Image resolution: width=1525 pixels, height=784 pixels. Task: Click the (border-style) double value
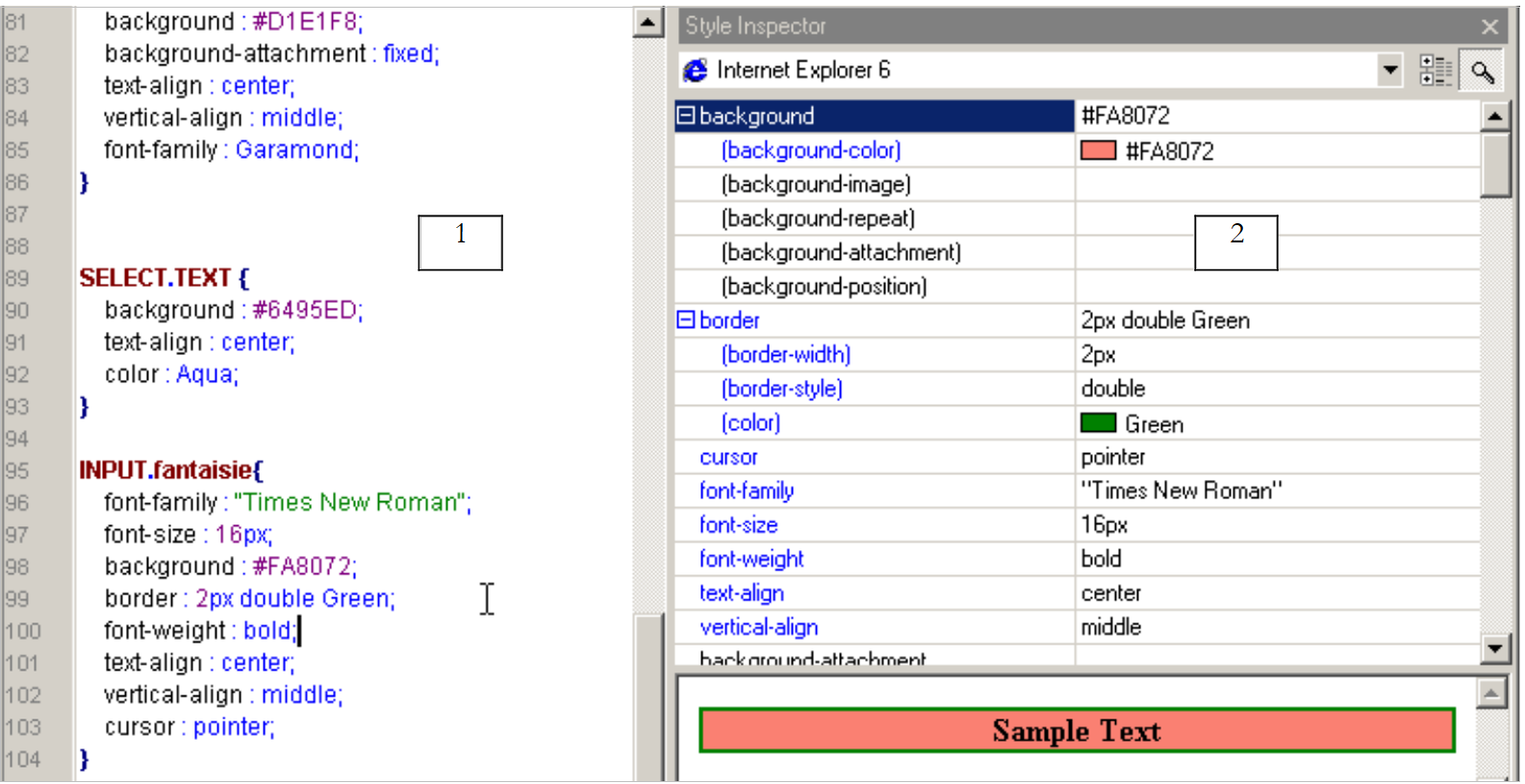click(1113, 389)
